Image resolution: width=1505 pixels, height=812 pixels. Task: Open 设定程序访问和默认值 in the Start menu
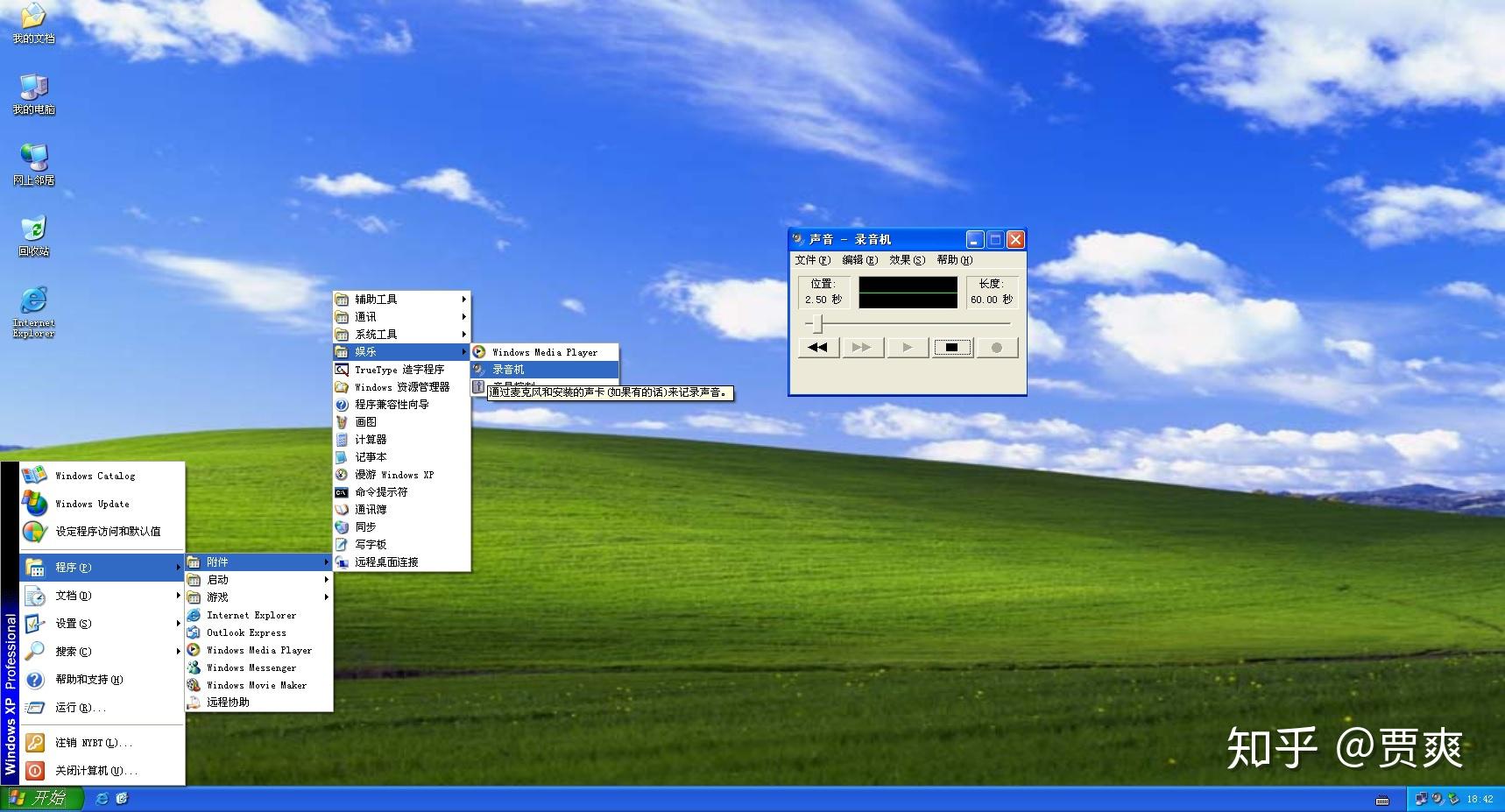tap(102, 531)
